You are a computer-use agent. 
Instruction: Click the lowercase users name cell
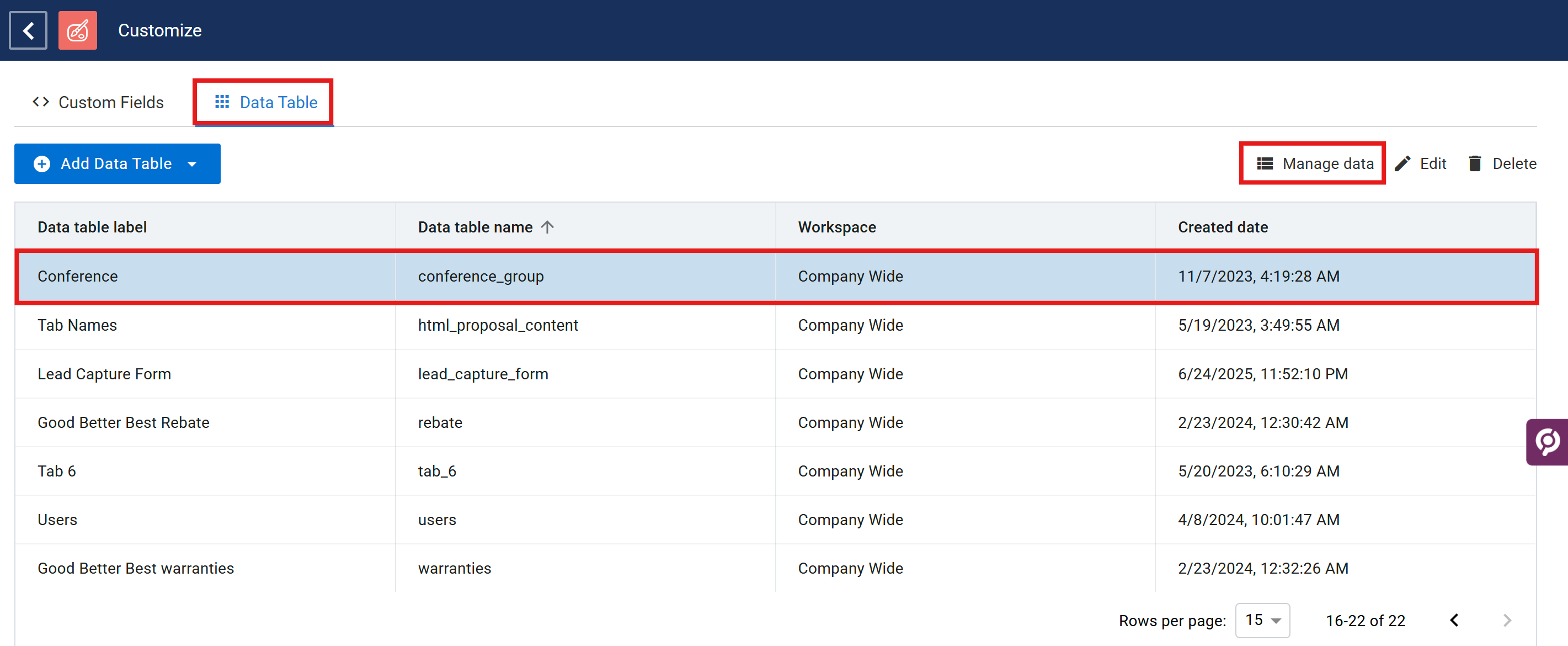point(437,520)
